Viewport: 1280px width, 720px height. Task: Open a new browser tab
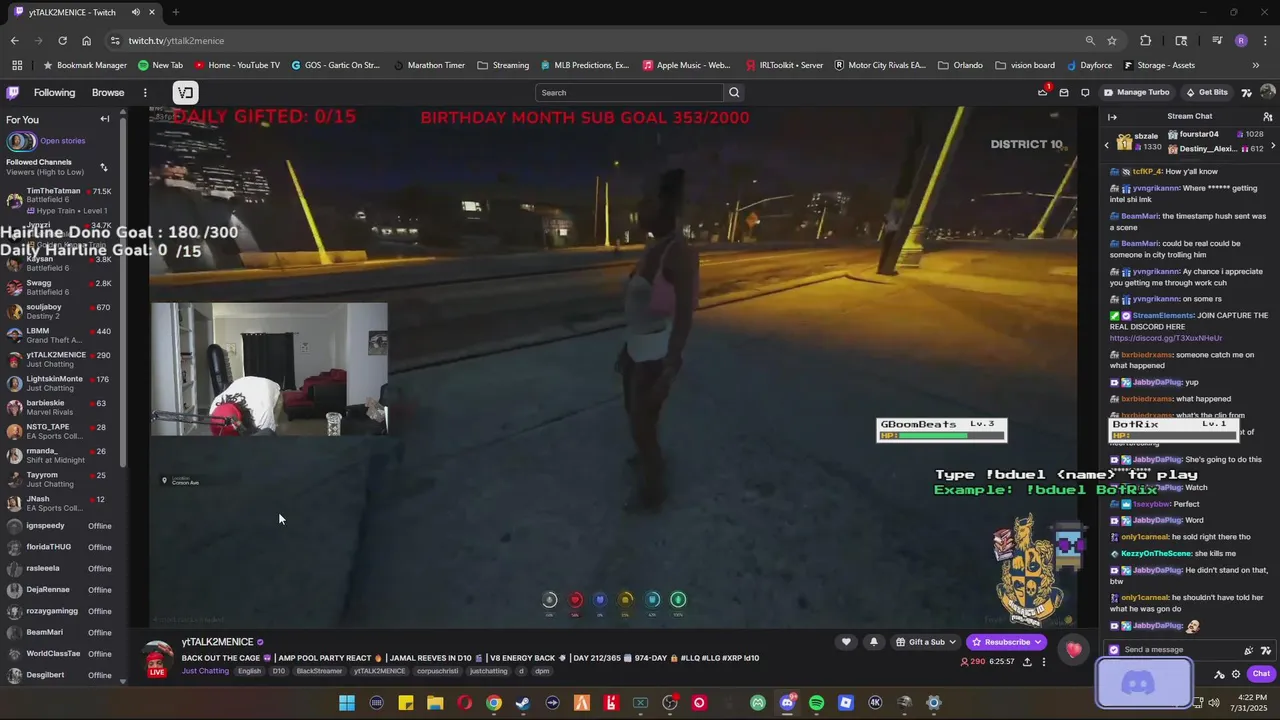(175, 12)
